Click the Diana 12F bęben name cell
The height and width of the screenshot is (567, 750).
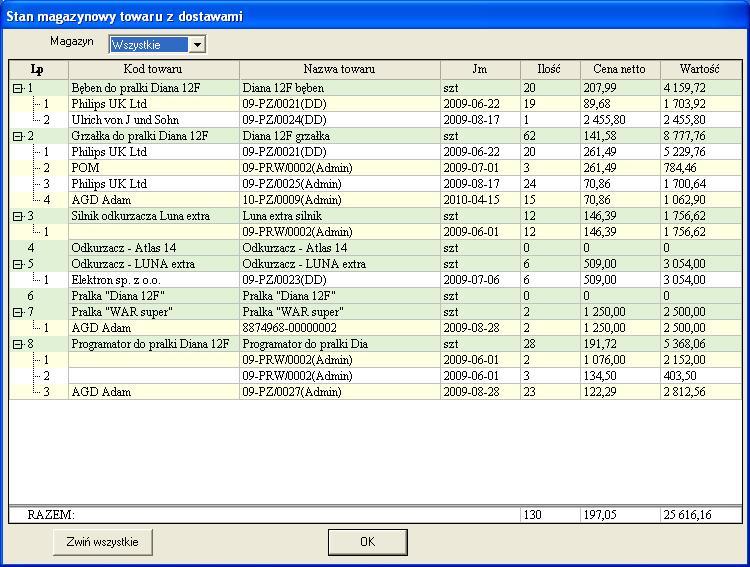pos(339,88)
